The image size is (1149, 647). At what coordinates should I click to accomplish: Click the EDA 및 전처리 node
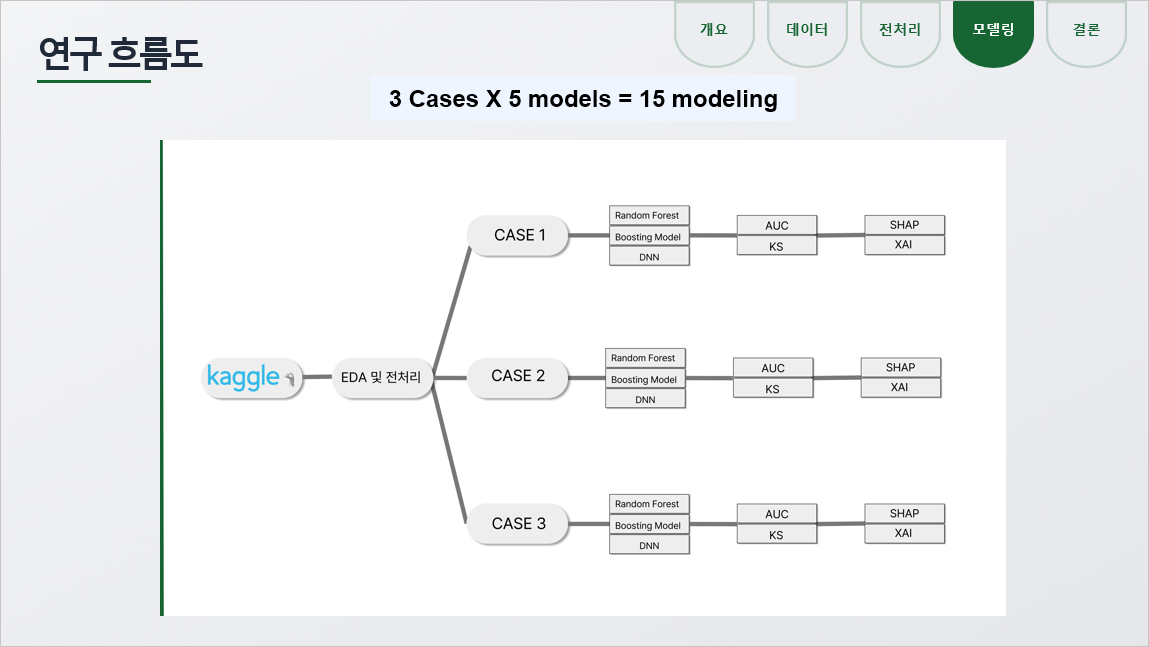(382, 378)
